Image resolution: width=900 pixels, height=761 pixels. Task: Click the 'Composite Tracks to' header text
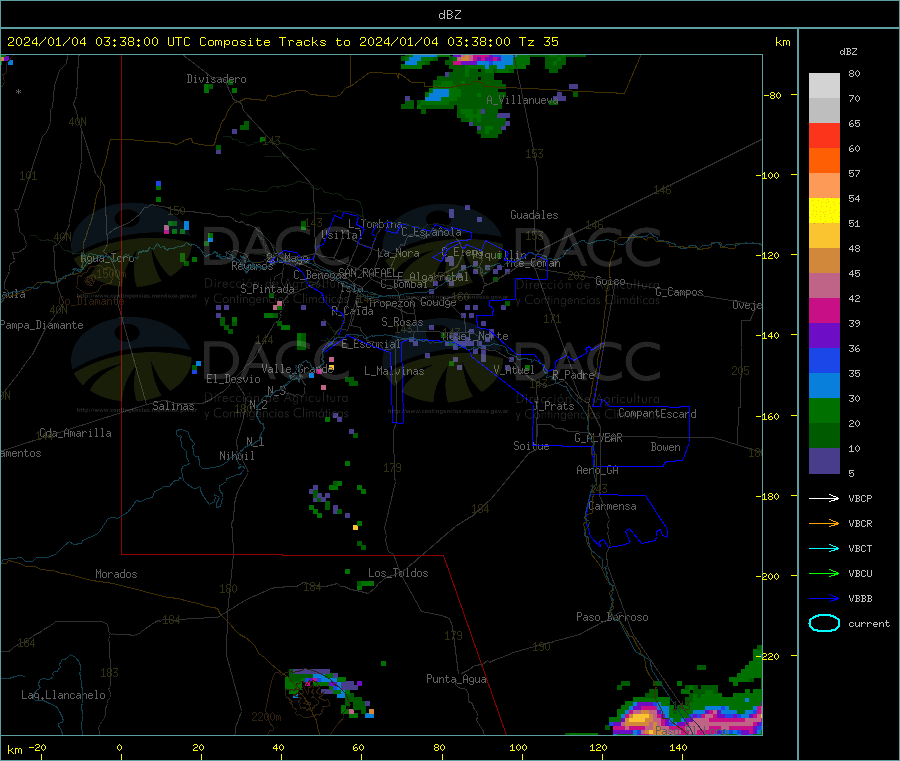275,42
